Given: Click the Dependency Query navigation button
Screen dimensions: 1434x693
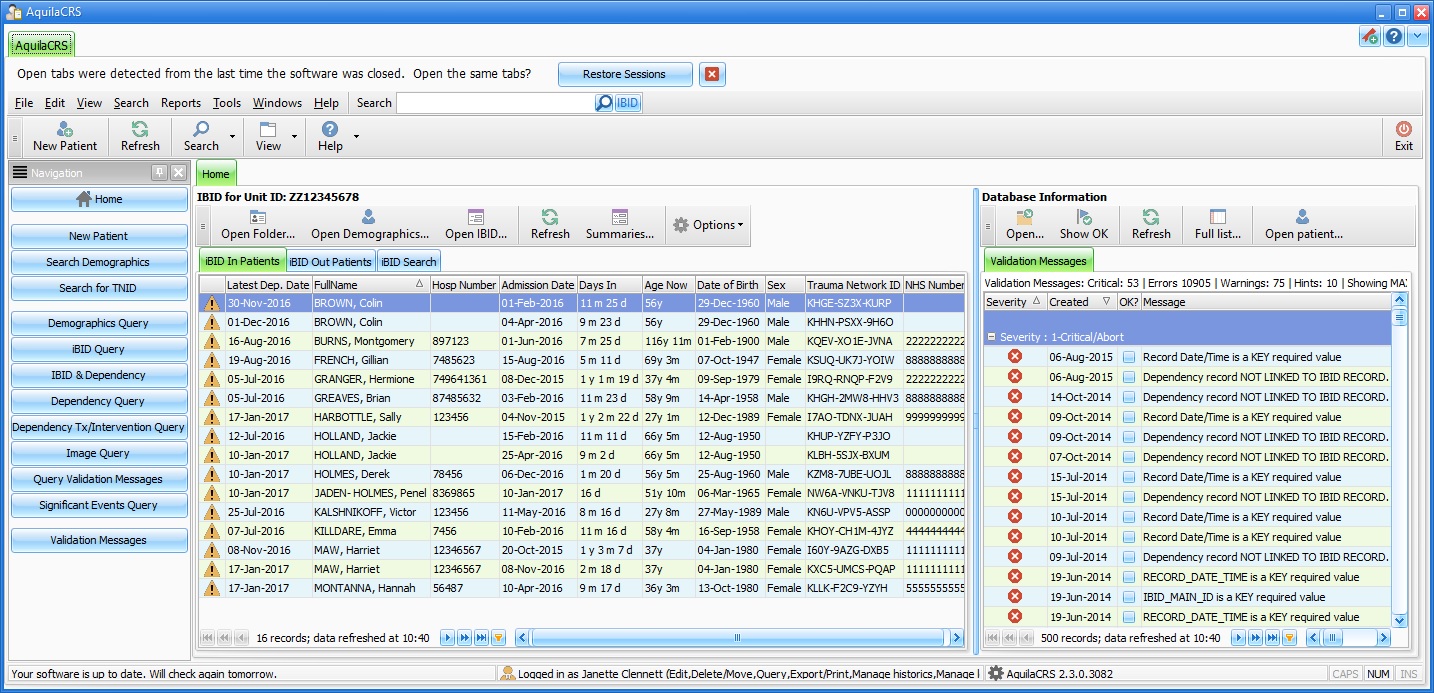Looking at the screenshot, I should pos(99,401).
